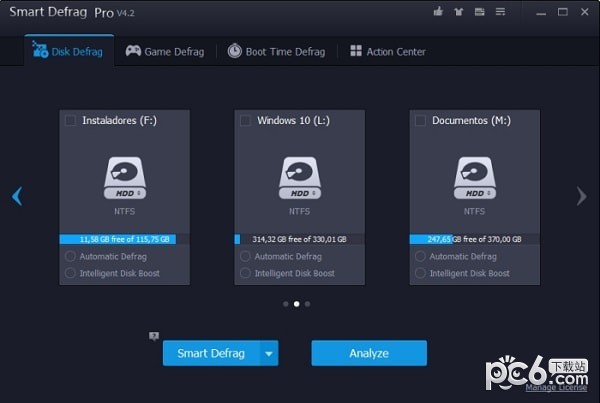Click the thumbs-up like icon
The width and height of the screenshot is (600, 403).
[438, 11]
